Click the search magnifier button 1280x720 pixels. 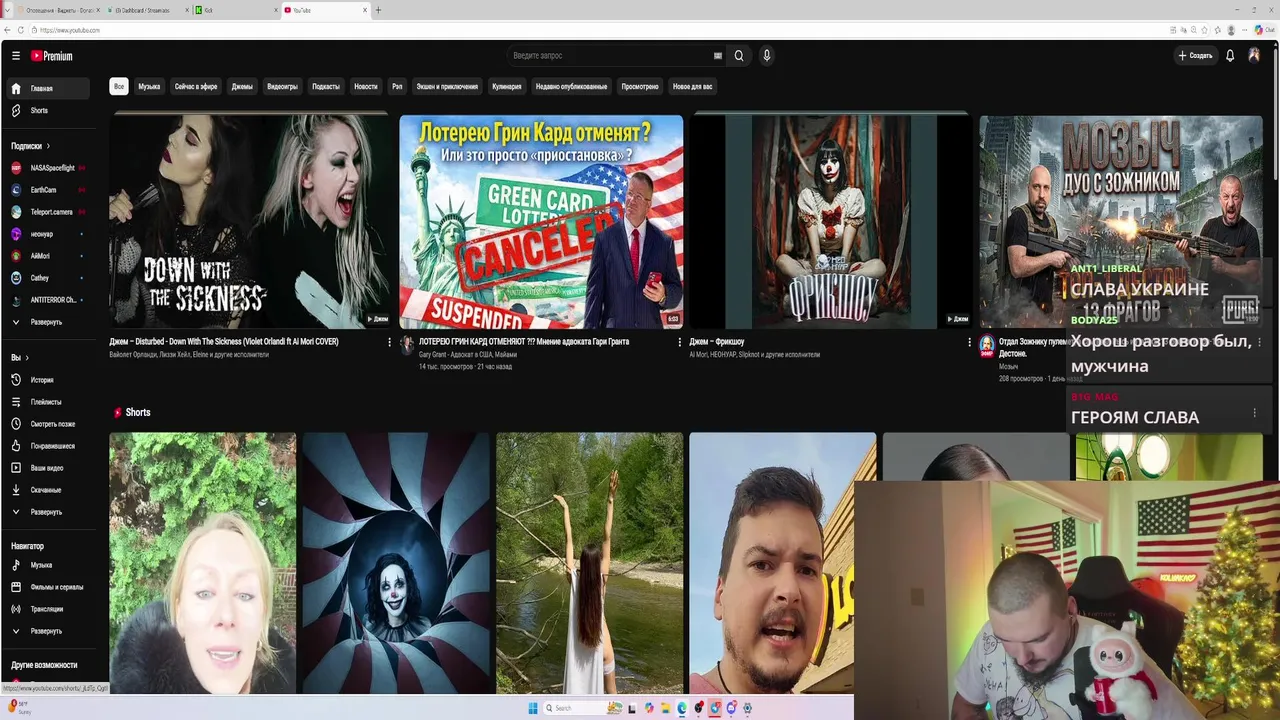coord(739,56)
